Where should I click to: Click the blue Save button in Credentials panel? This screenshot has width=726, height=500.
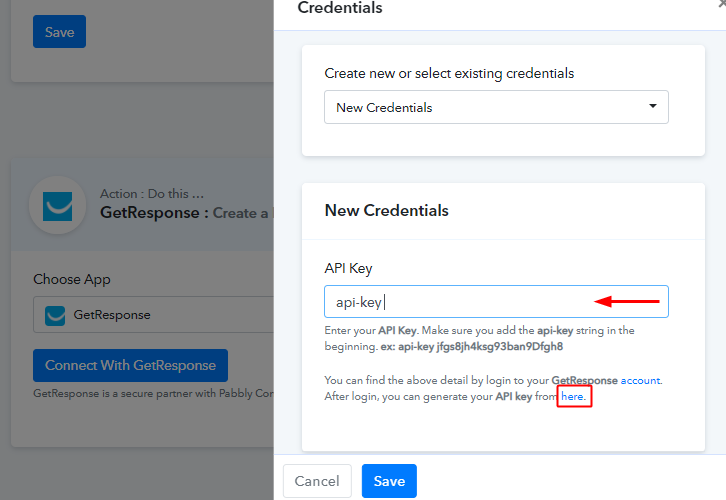tap(389, 481)
